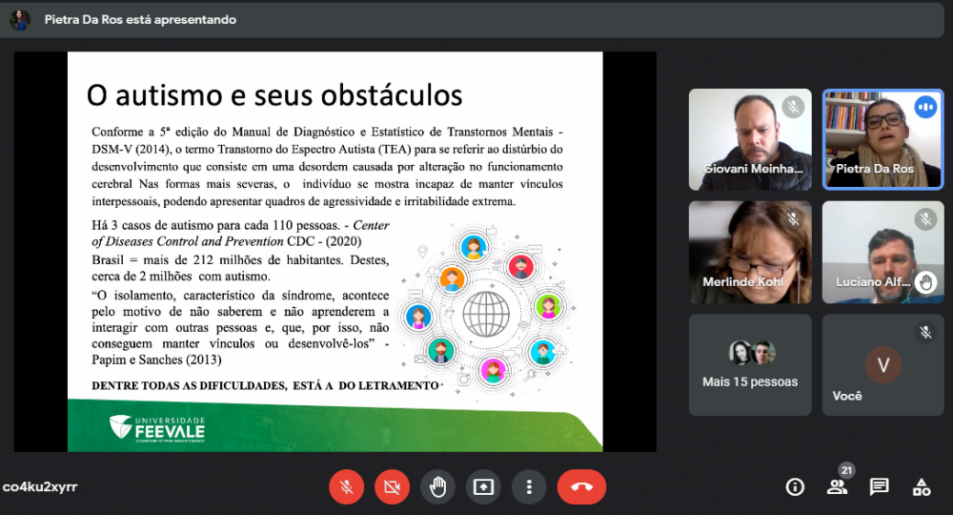Click the present screen button
Viewport: 953px width, 515px height.
point(483,487)
